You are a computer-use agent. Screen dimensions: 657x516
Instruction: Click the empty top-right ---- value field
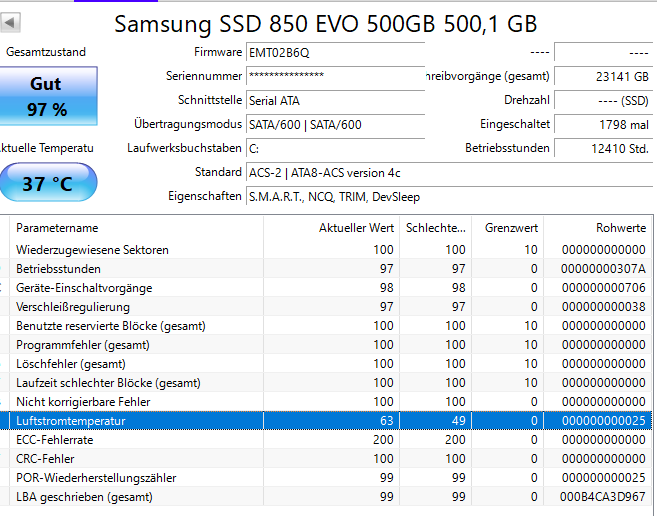coord(604,53)
